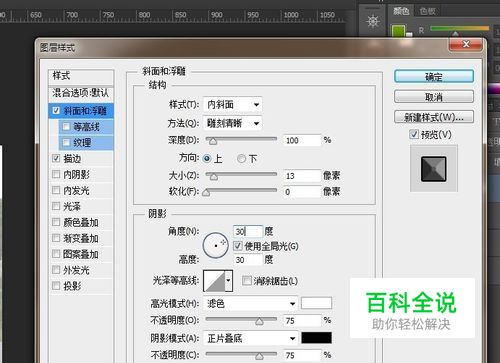This screenshot has width=500, height=363.
Task: Click the size value field showing 13
Action: click(302, 176)
